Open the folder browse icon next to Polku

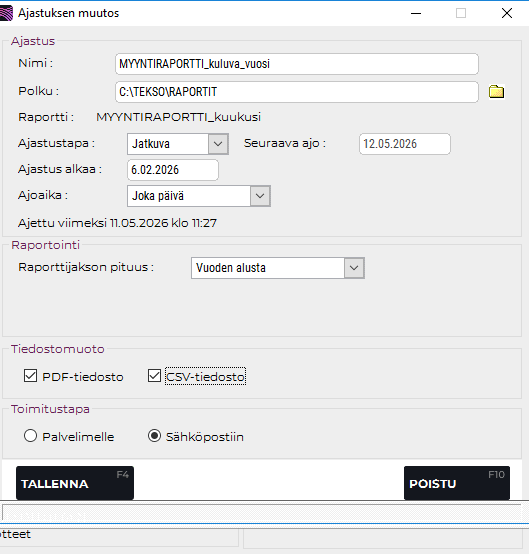[x=496, y=92]
